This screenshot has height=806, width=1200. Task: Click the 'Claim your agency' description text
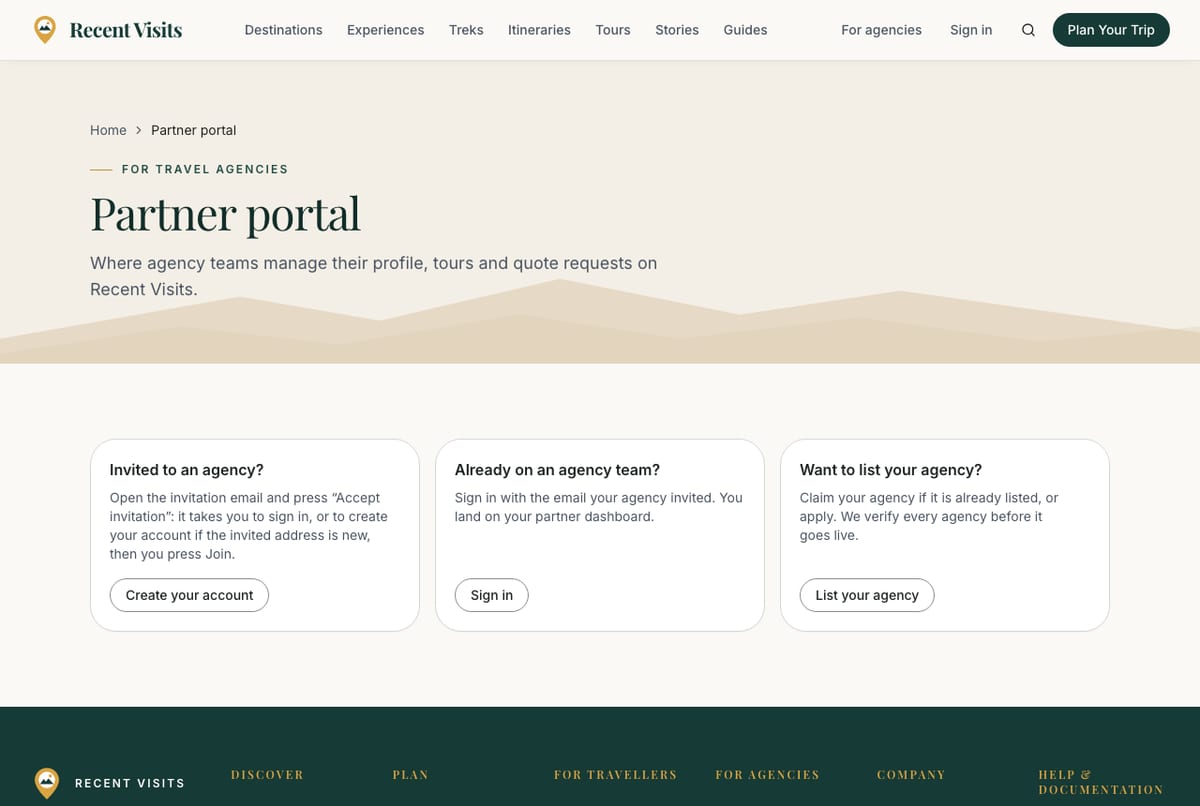pyautogui.click(x=929, y=516)
